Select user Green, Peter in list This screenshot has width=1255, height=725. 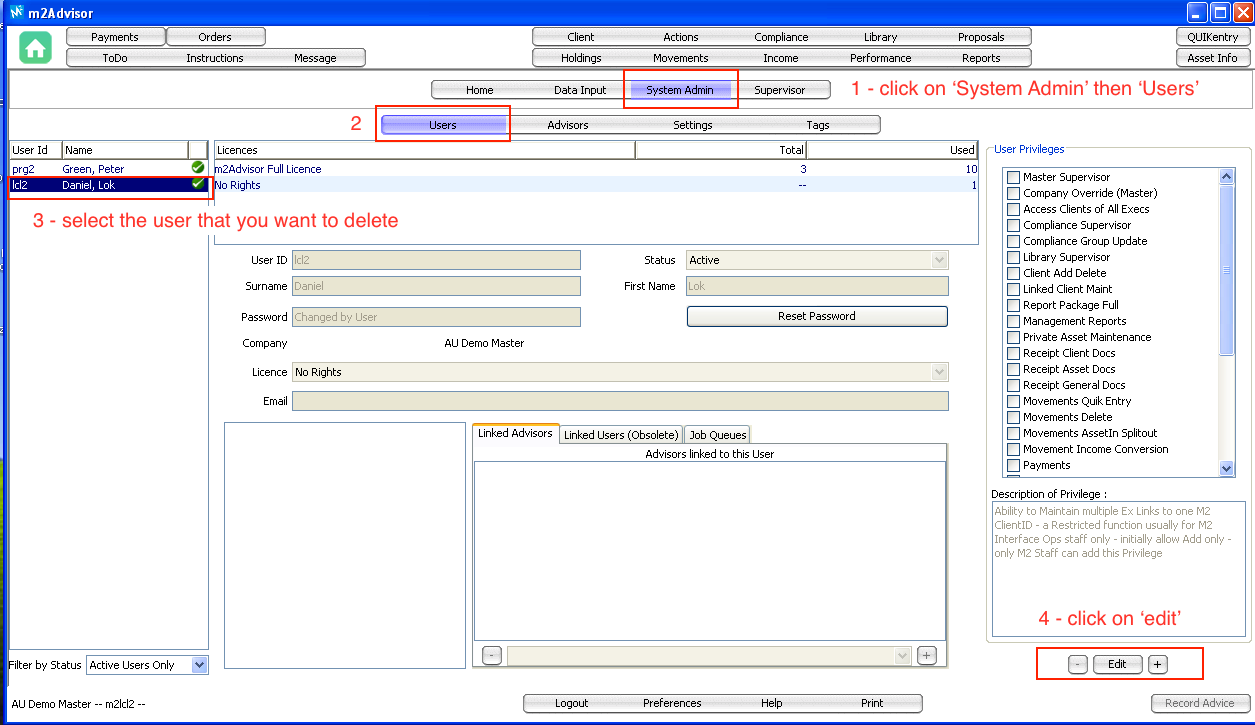pos(94,169)
